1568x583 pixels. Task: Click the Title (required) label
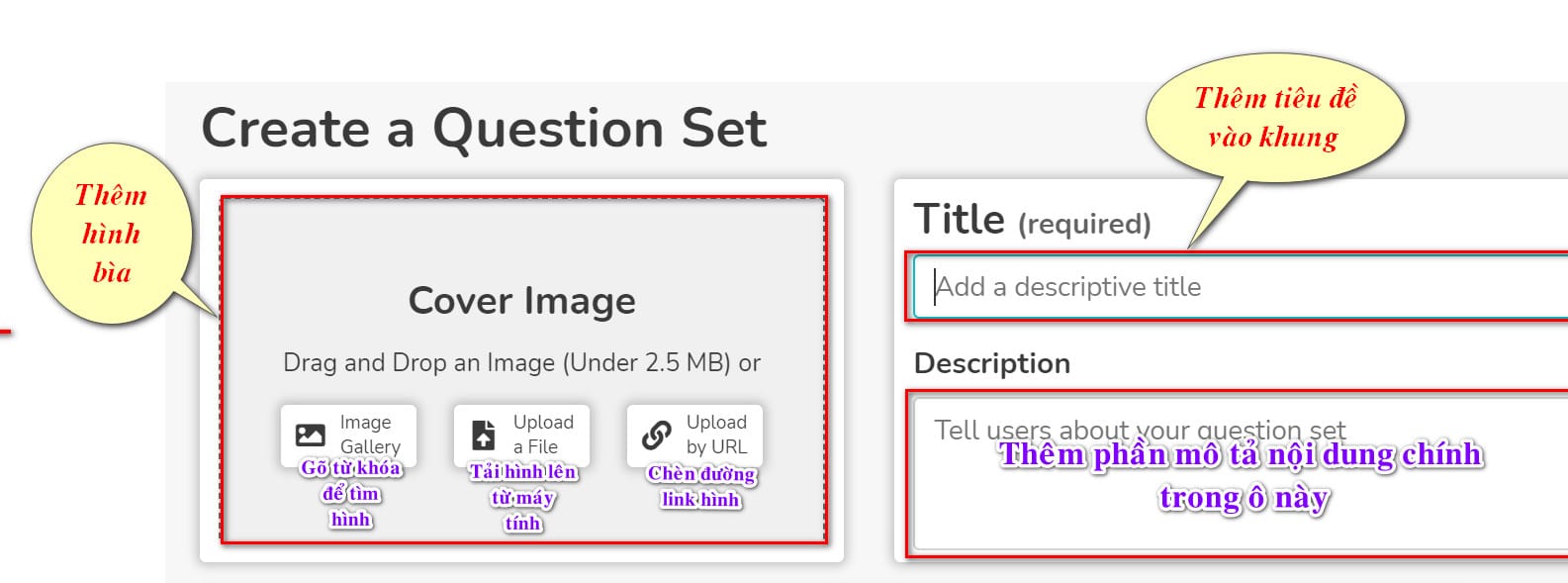click(x=1032, y=220)
